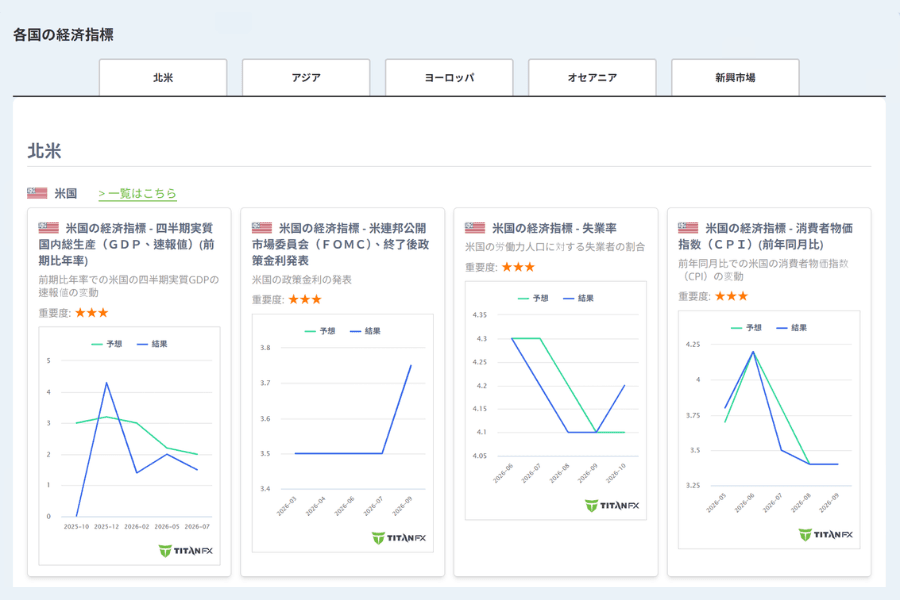This screenshot has width=900, height=600.
Task: Open the オセアニア tab
Action: tap(592, 78)
